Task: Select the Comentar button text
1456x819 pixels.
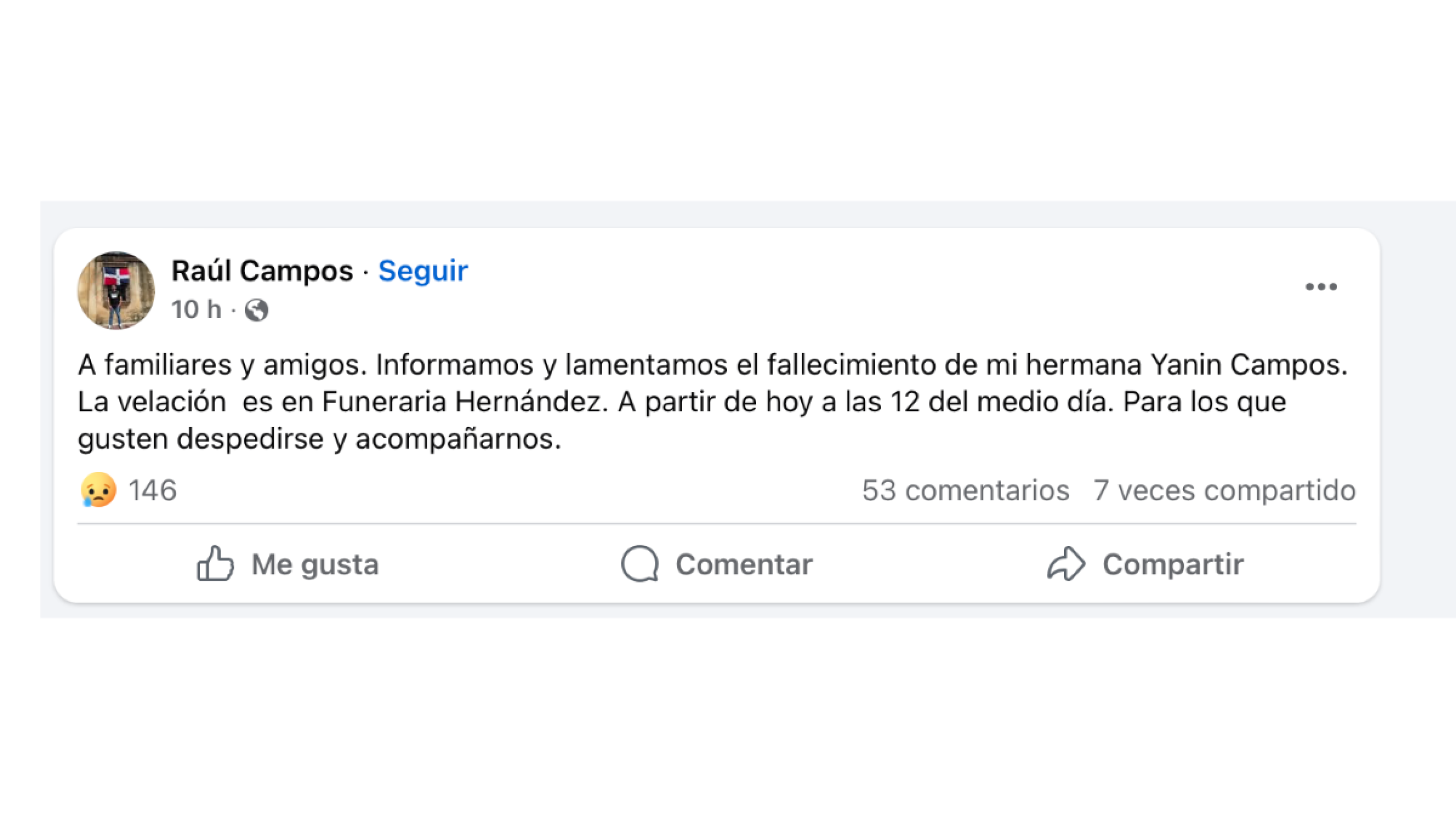Action: 744,564
